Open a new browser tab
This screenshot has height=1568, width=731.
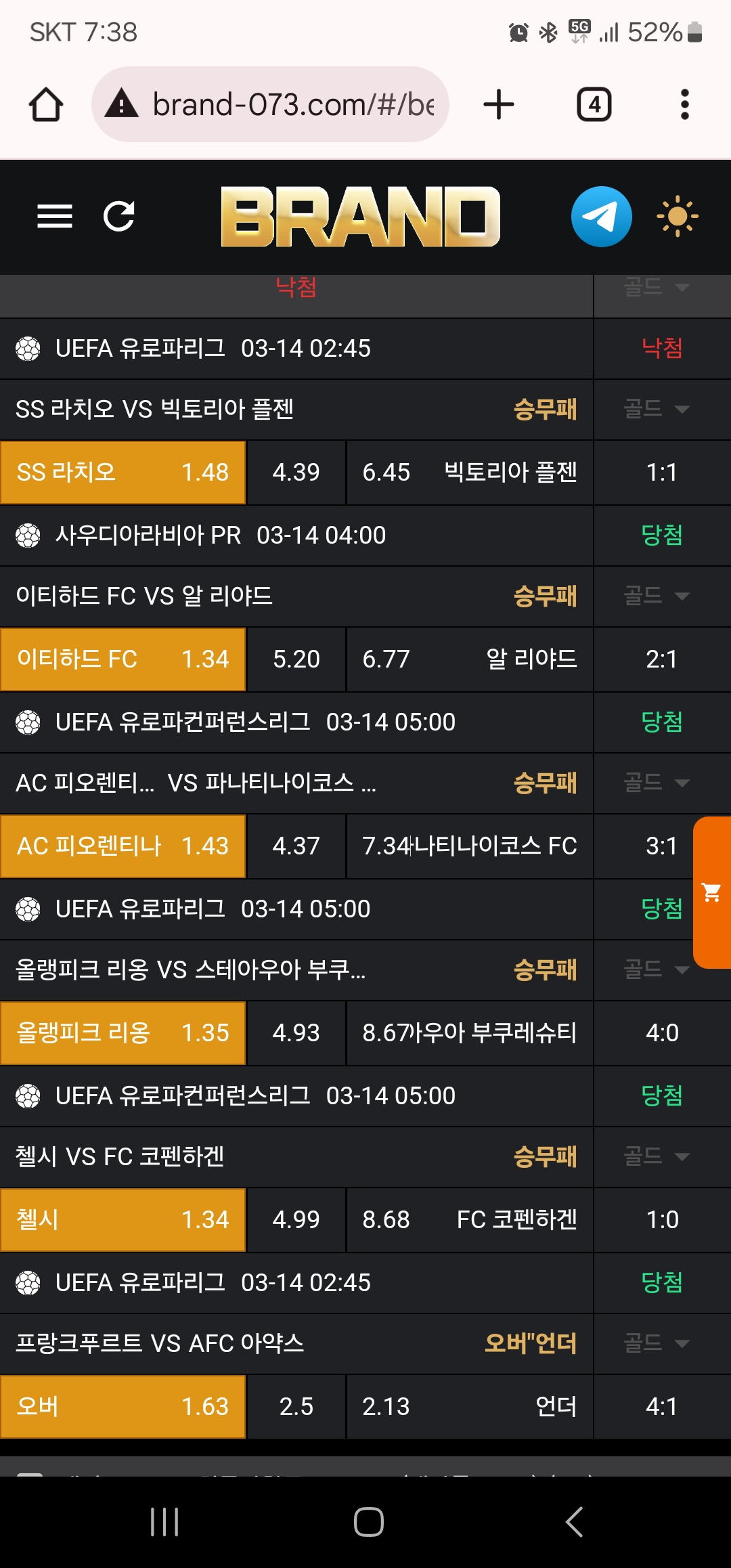[x=499, y=105]
